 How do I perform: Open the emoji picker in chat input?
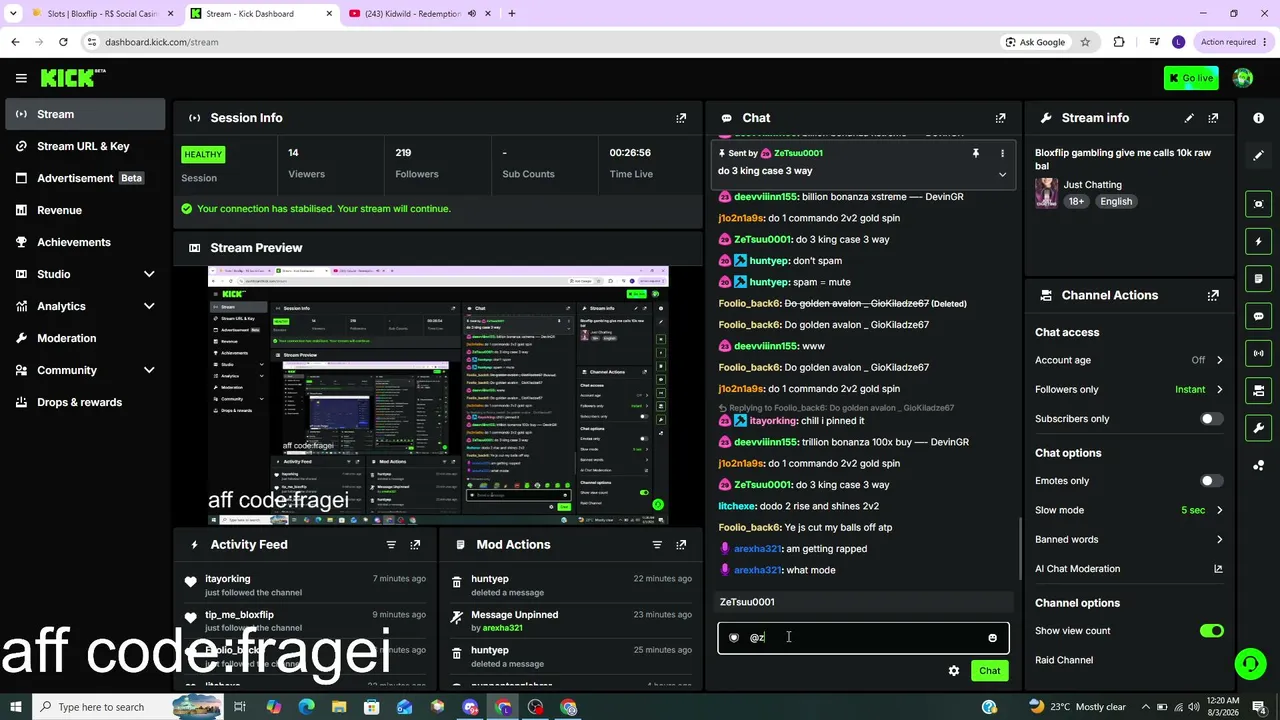point(992,638)
